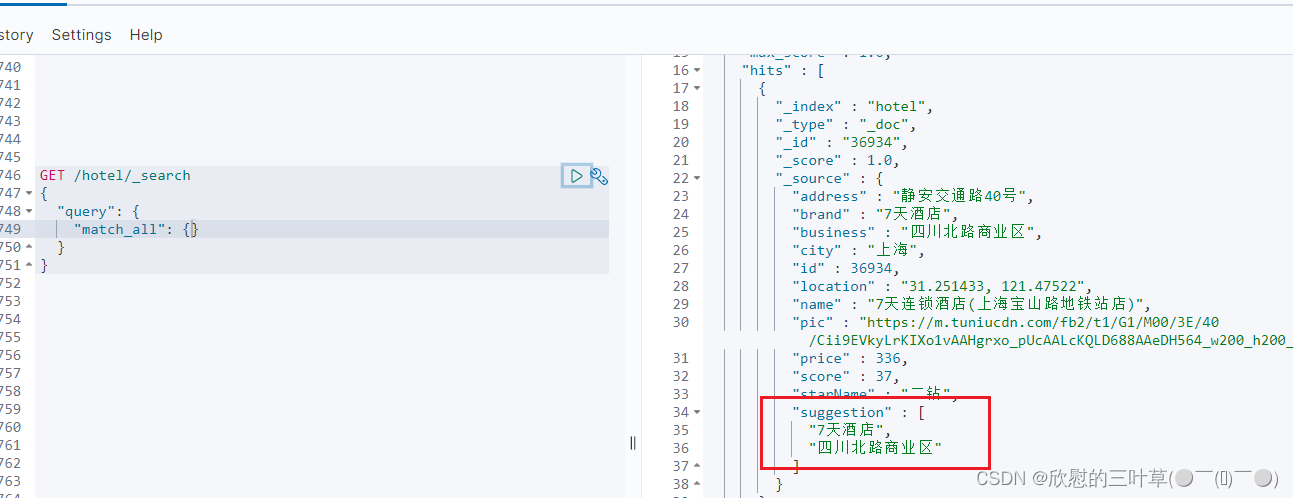Image resolution: width=1293 pixels, height=498 pixels.
Task: Click the pane resize handle between editors
Action: 633,442
